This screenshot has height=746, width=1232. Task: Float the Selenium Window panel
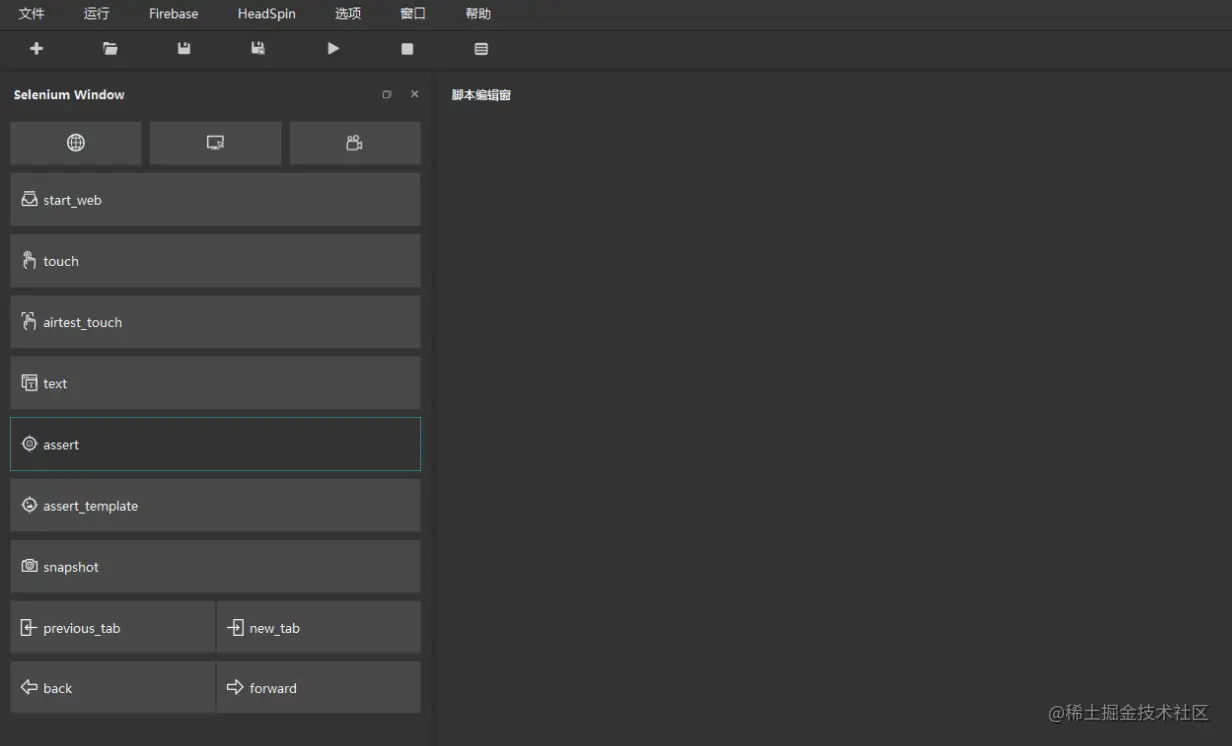pos(387,95)
